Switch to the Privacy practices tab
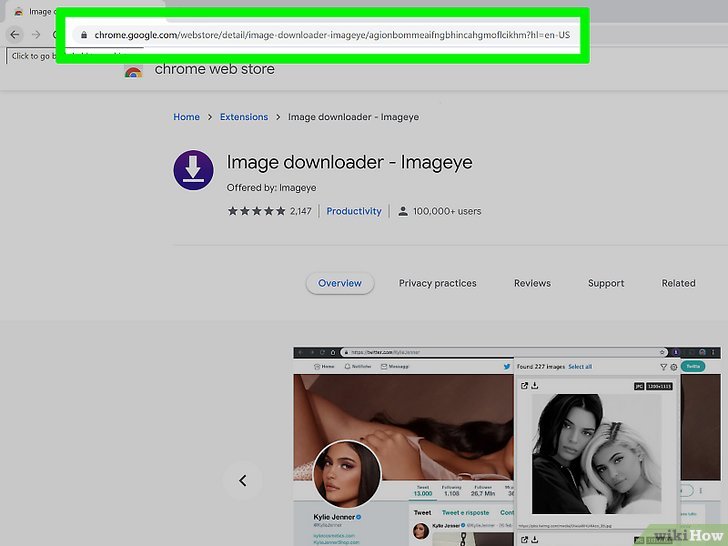728x546 pixels. [437, 283]
